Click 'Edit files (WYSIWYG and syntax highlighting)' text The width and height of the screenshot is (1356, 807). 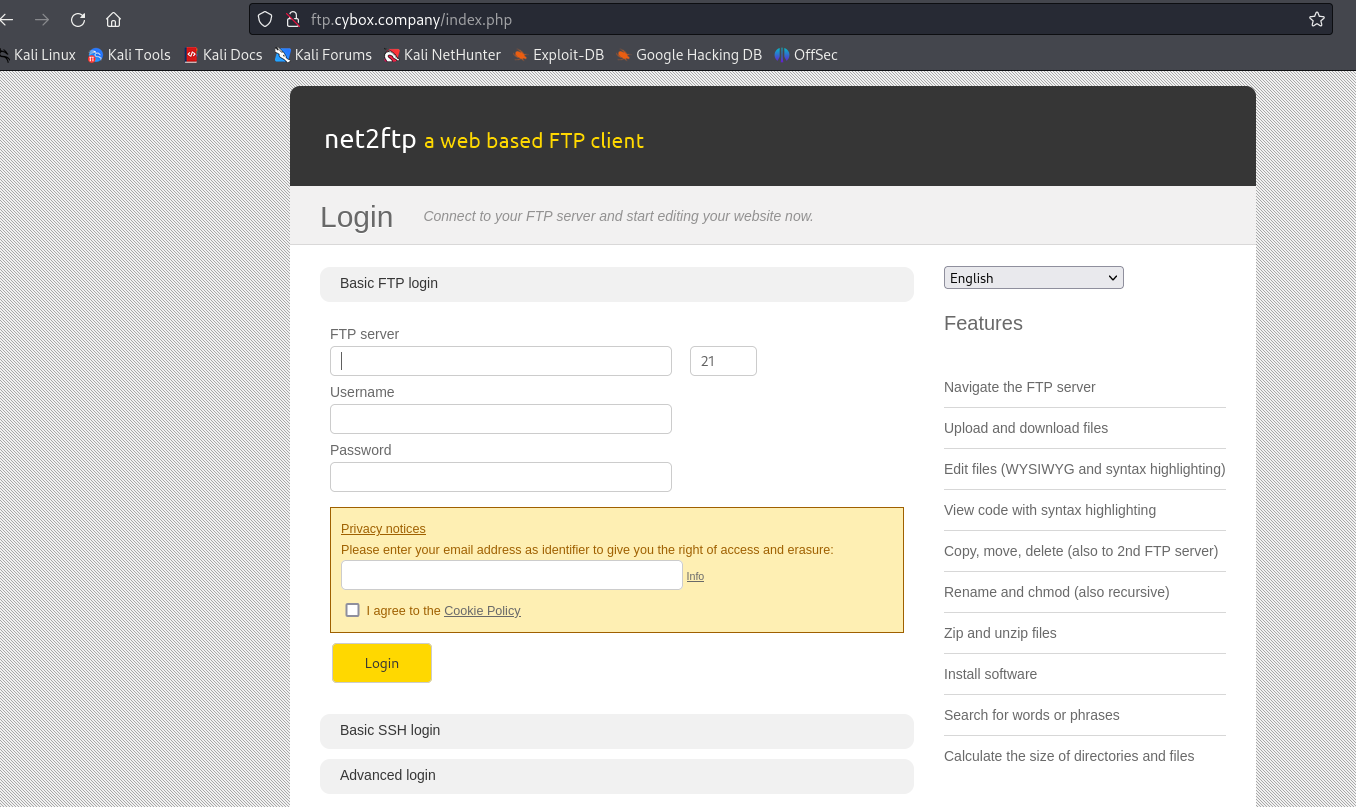click(1085, 469)
